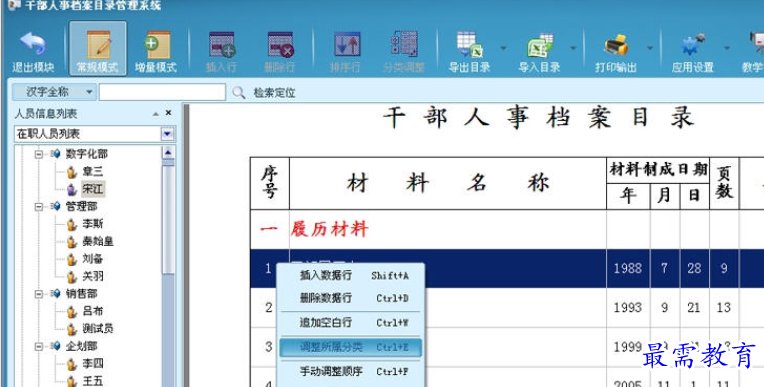Screen dimensions: 764x387
Task: Select person 章三 in tree
Action: 93,172
